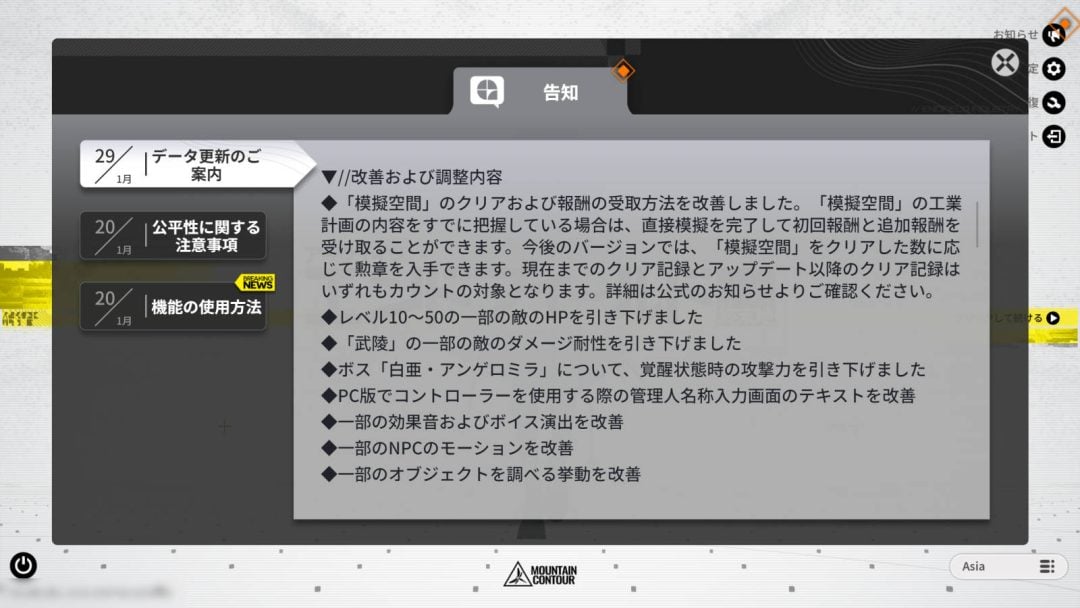Collapse the 改善および調整内容 section triangle
The height and width of the screenshot is (608, 1080).
tap(329, 177)
